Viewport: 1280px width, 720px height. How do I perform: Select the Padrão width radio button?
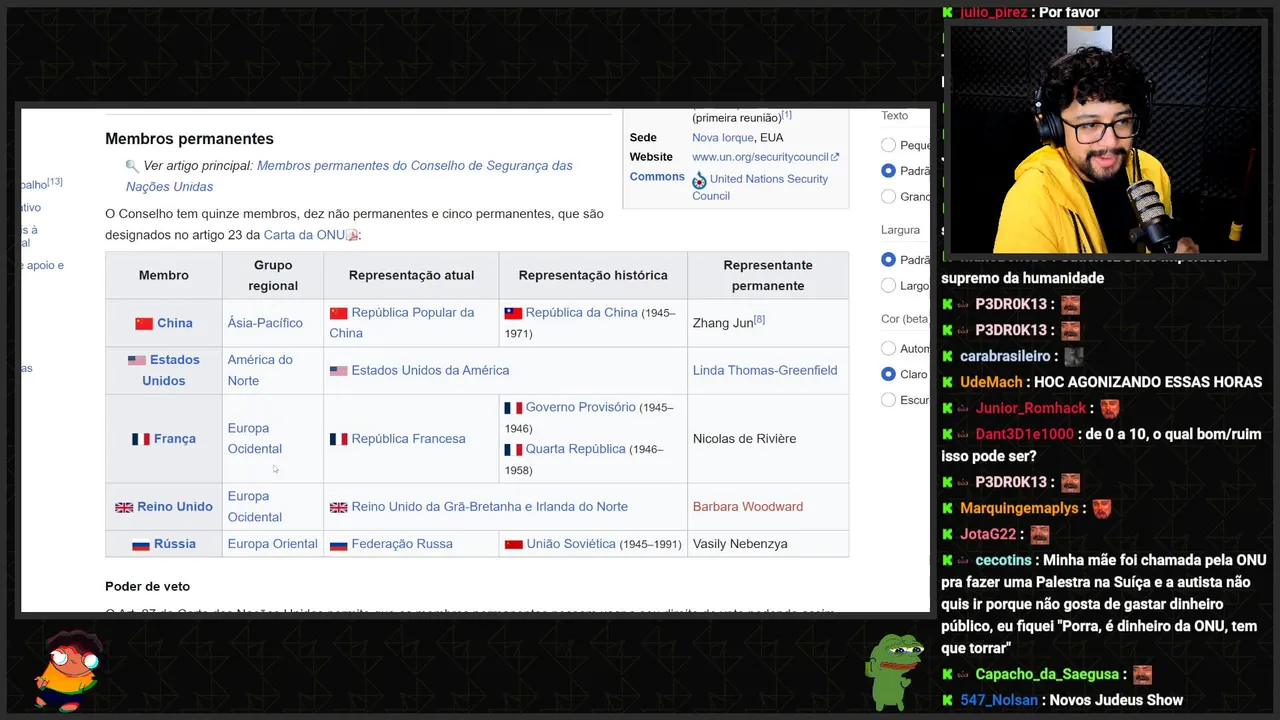pyautogui.click(x=888, y=260)
